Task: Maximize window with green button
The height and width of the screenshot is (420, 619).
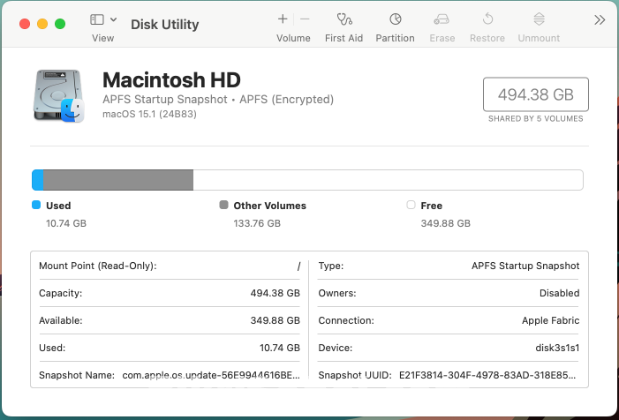Action: [x=60, y=24]
